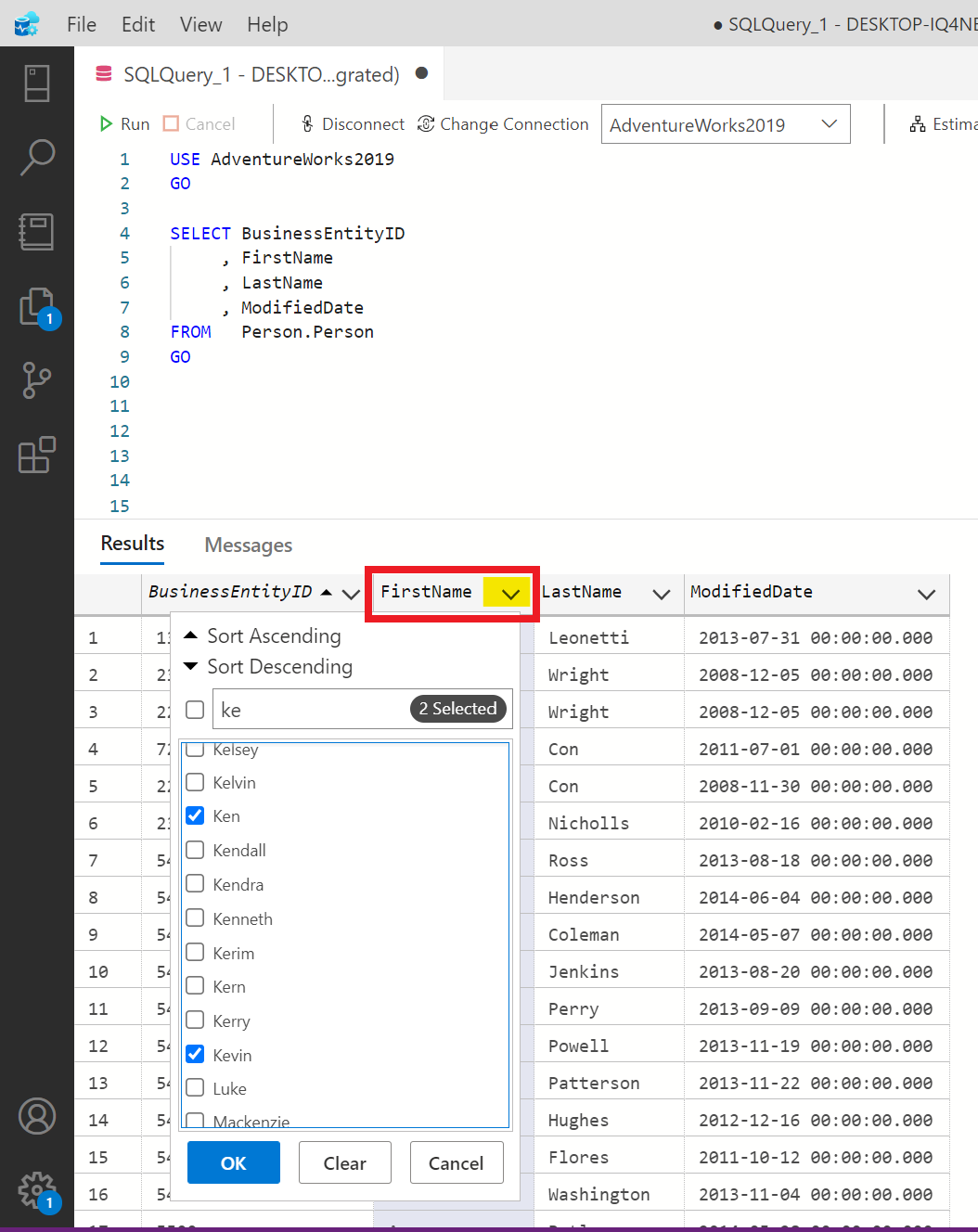Screen dimensions: 978x1232
Task: Open the Edit menu
Action: [x=138, y=24]
